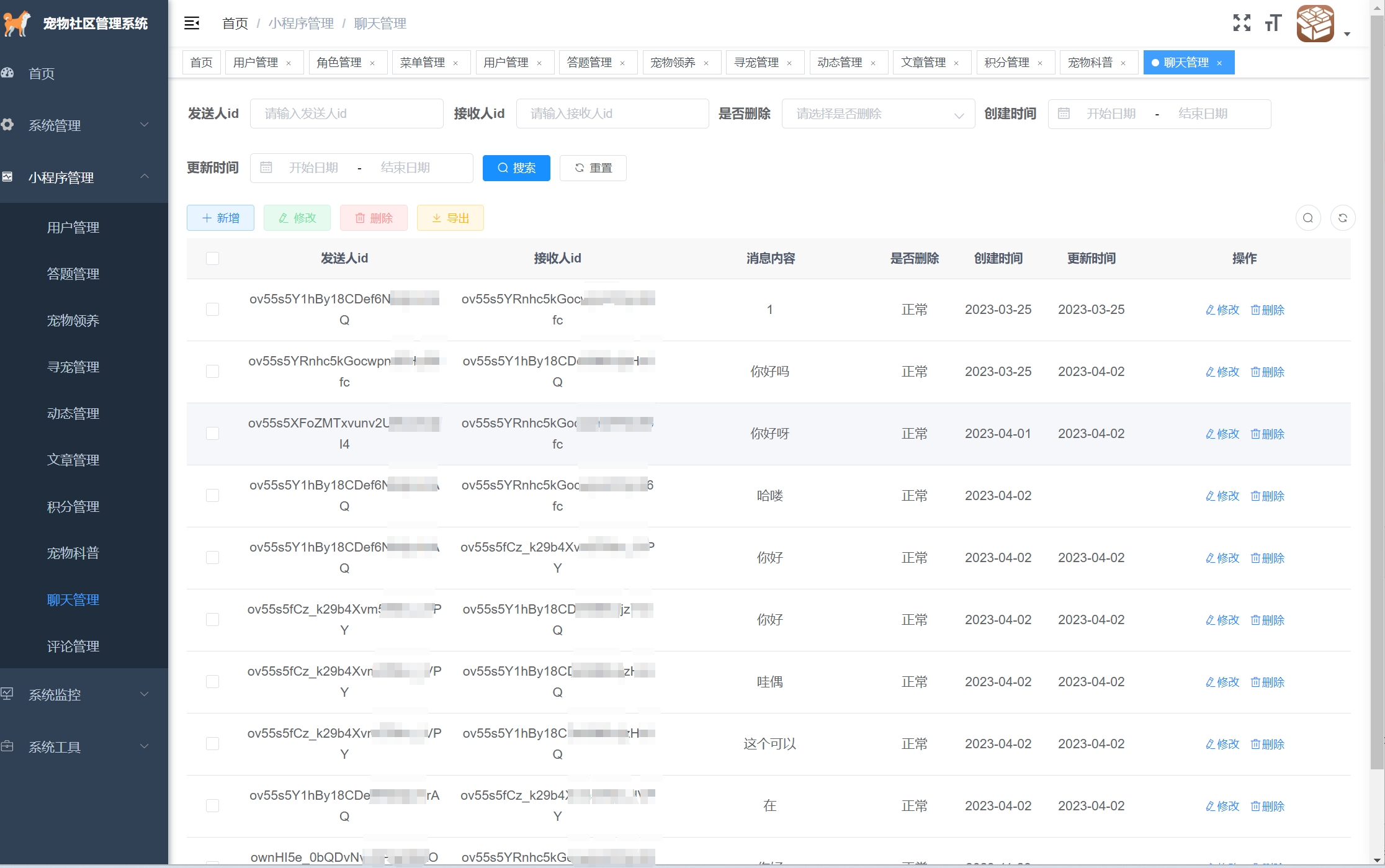
Task: Toggle fullscreen mode icon
Action: (x=1242, y=24)
